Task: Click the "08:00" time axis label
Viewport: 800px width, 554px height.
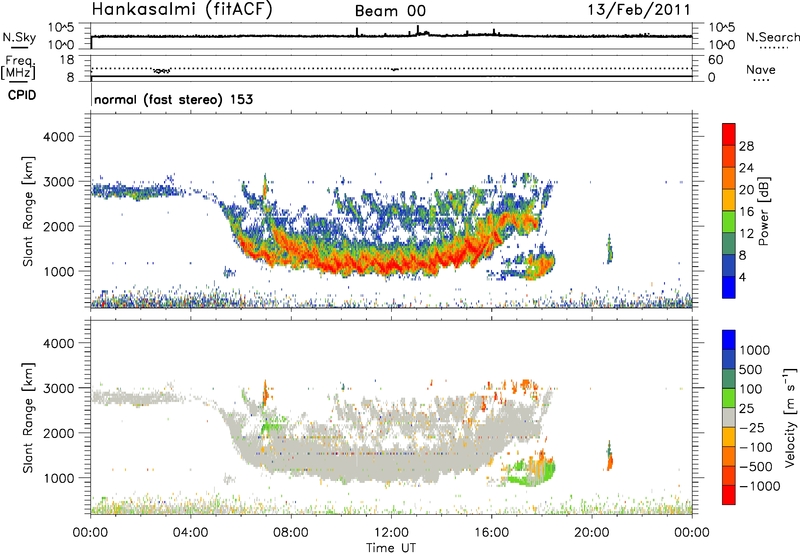Action: coord(291,533)
